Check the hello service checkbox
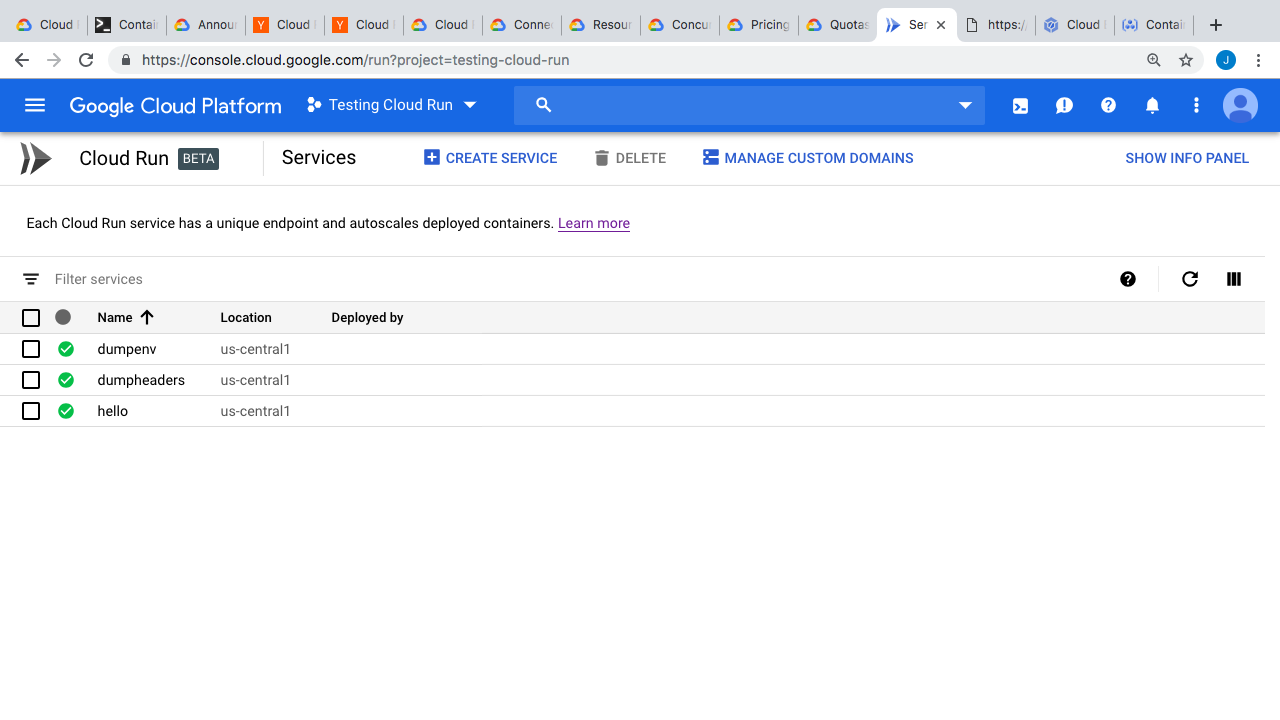 31,411
